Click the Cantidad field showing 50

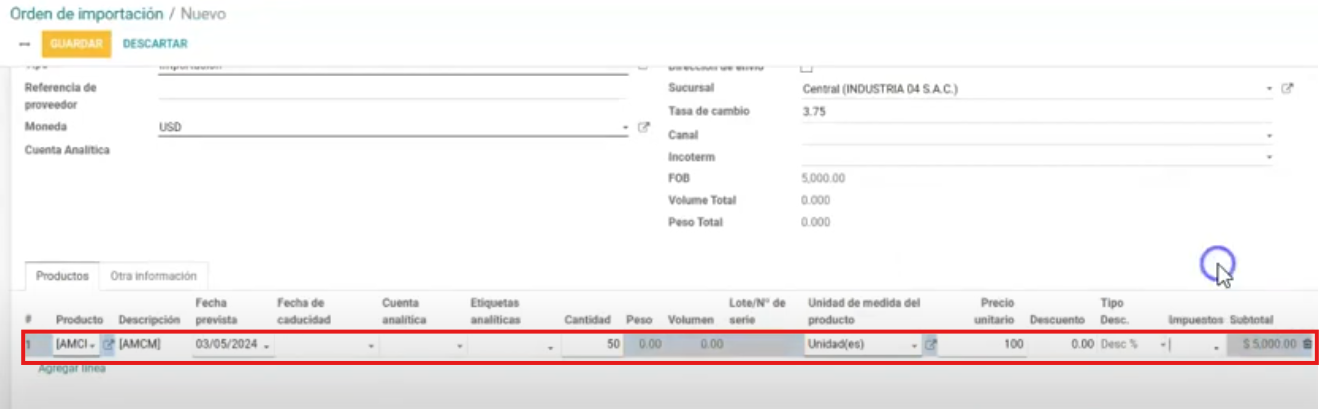click(x=592, y=344)
